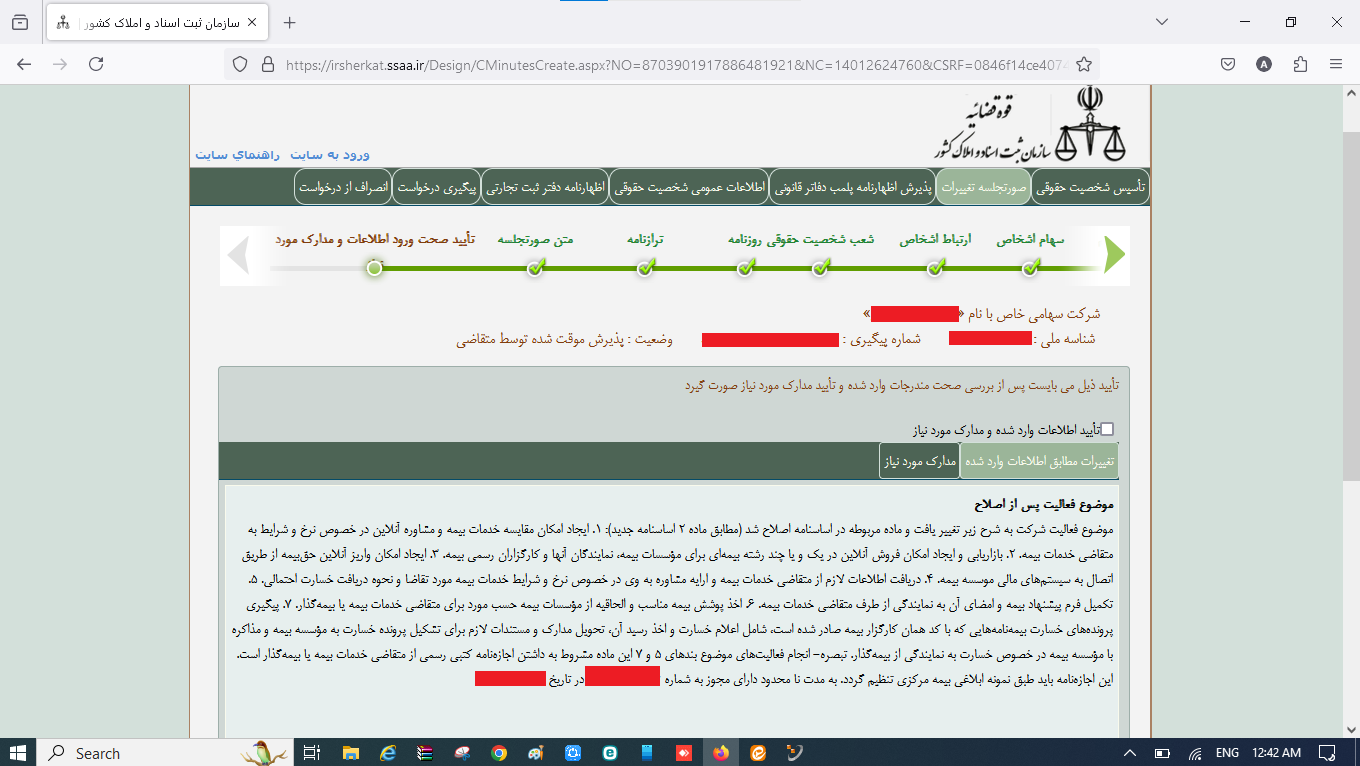The image size is (1360, 766).
Task: Go to ترازنامه step marker
Action: click(645, 267)
